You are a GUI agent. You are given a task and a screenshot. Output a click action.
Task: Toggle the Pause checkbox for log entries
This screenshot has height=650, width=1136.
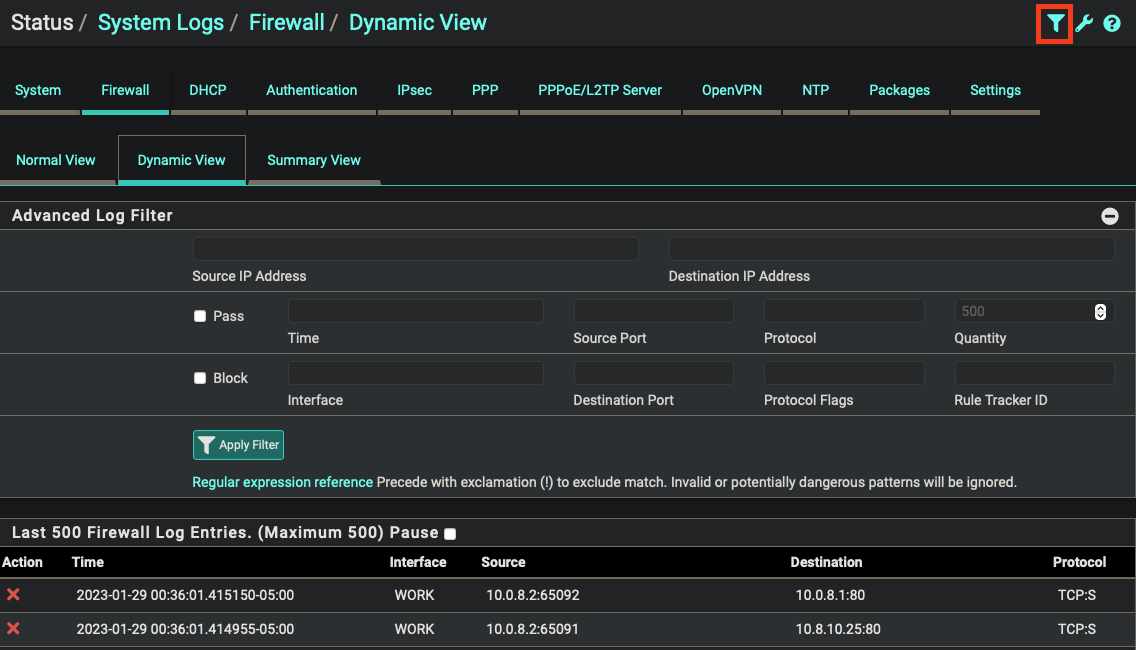click(449, 534)
